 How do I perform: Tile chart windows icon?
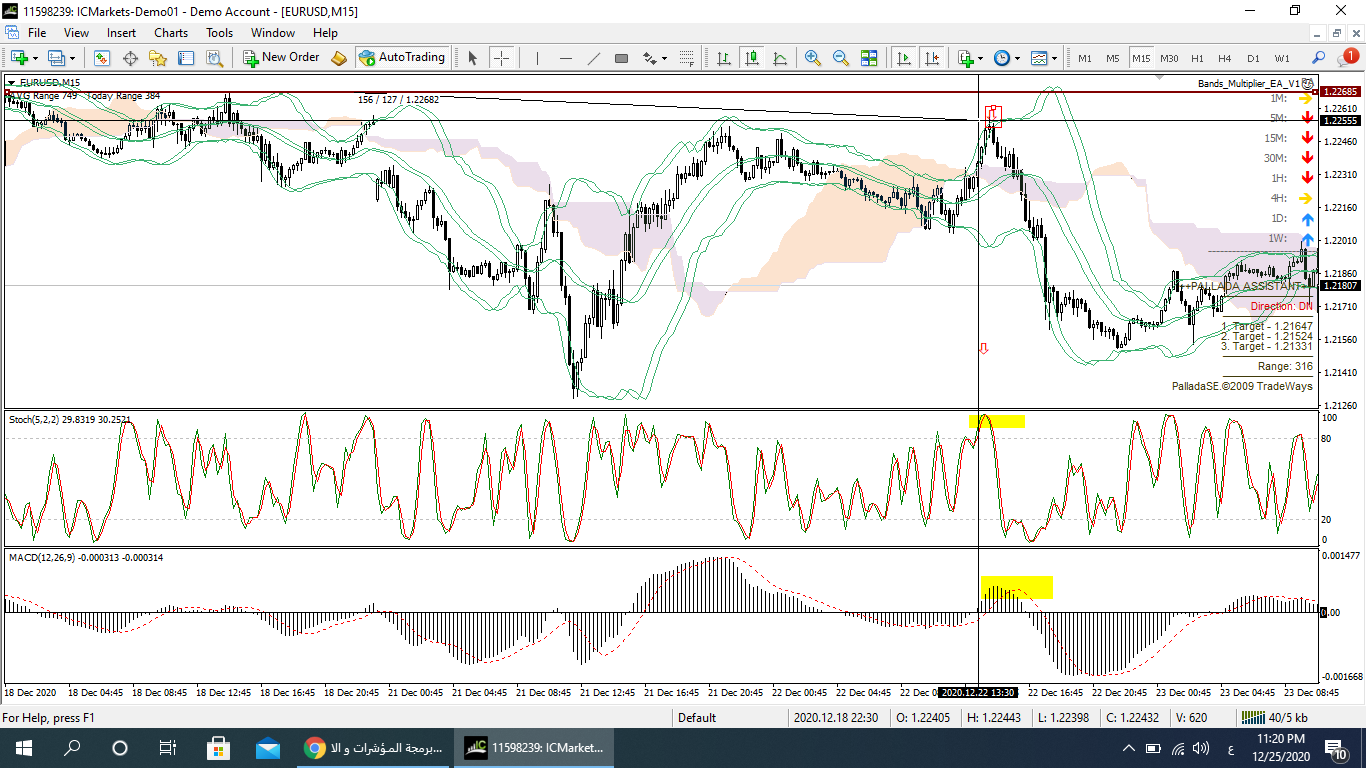pos(868,58)
